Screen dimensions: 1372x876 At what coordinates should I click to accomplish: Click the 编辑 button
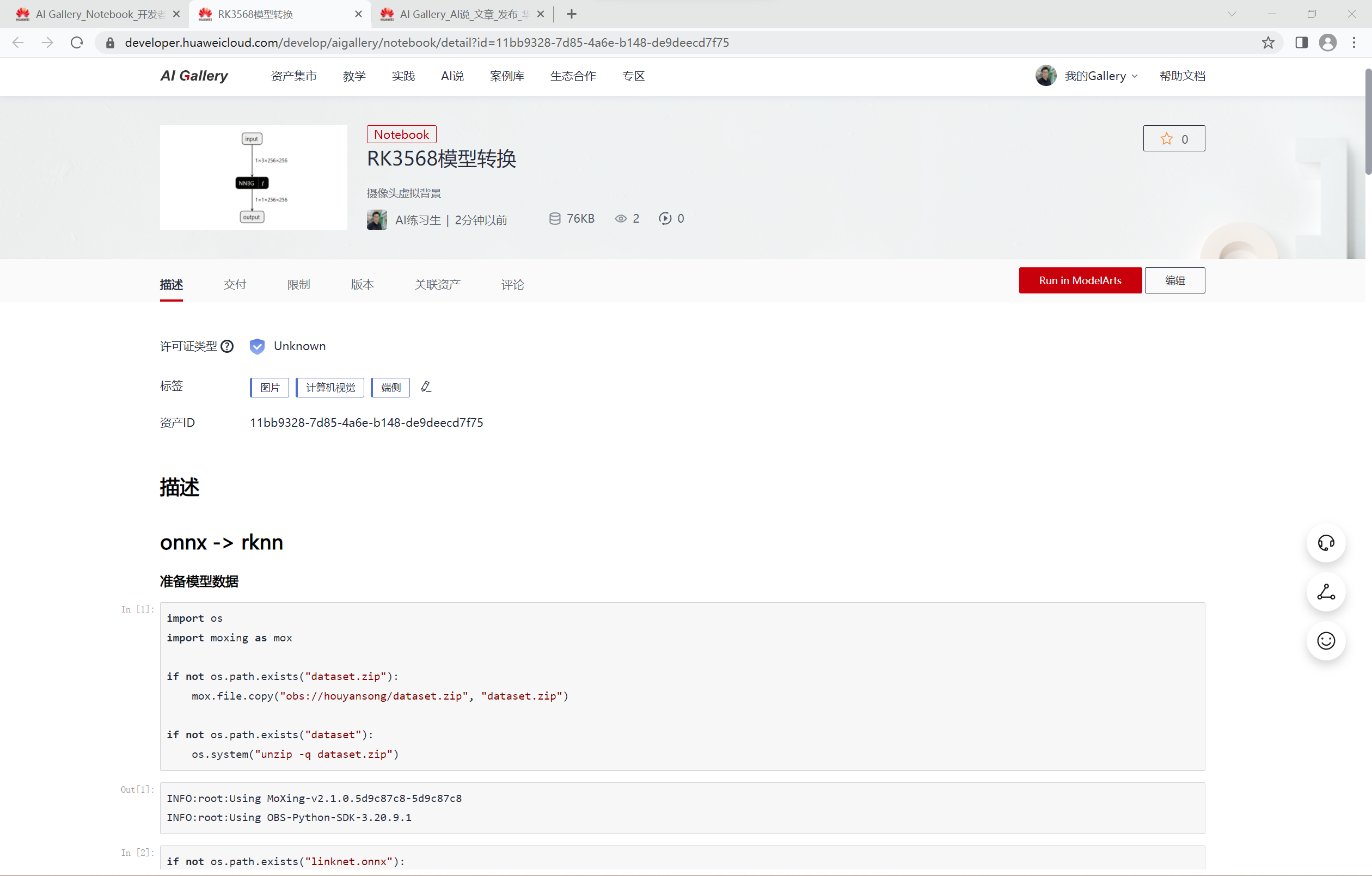point(1174,280)
